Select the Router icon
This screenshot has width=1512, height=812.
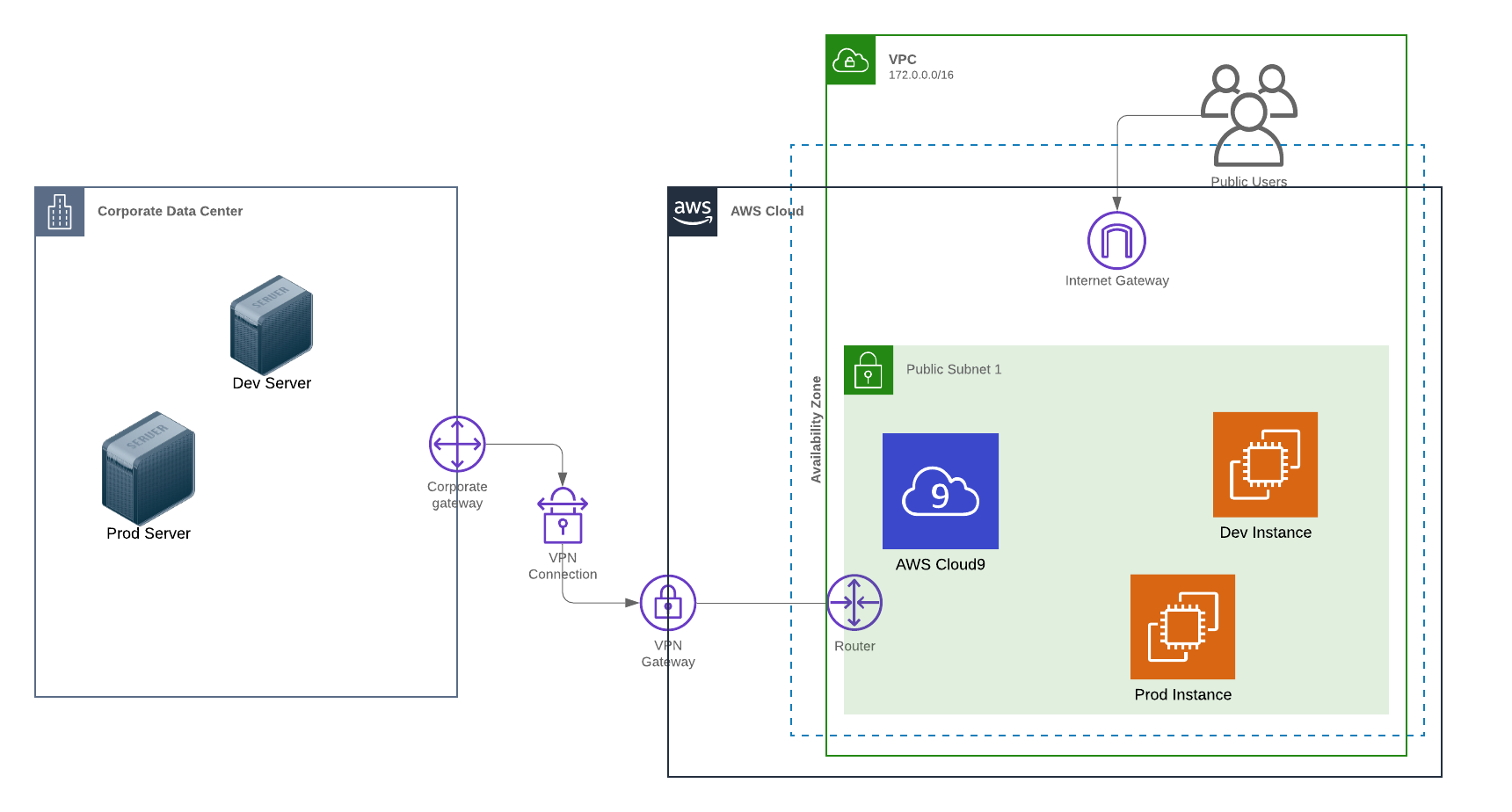854,603
